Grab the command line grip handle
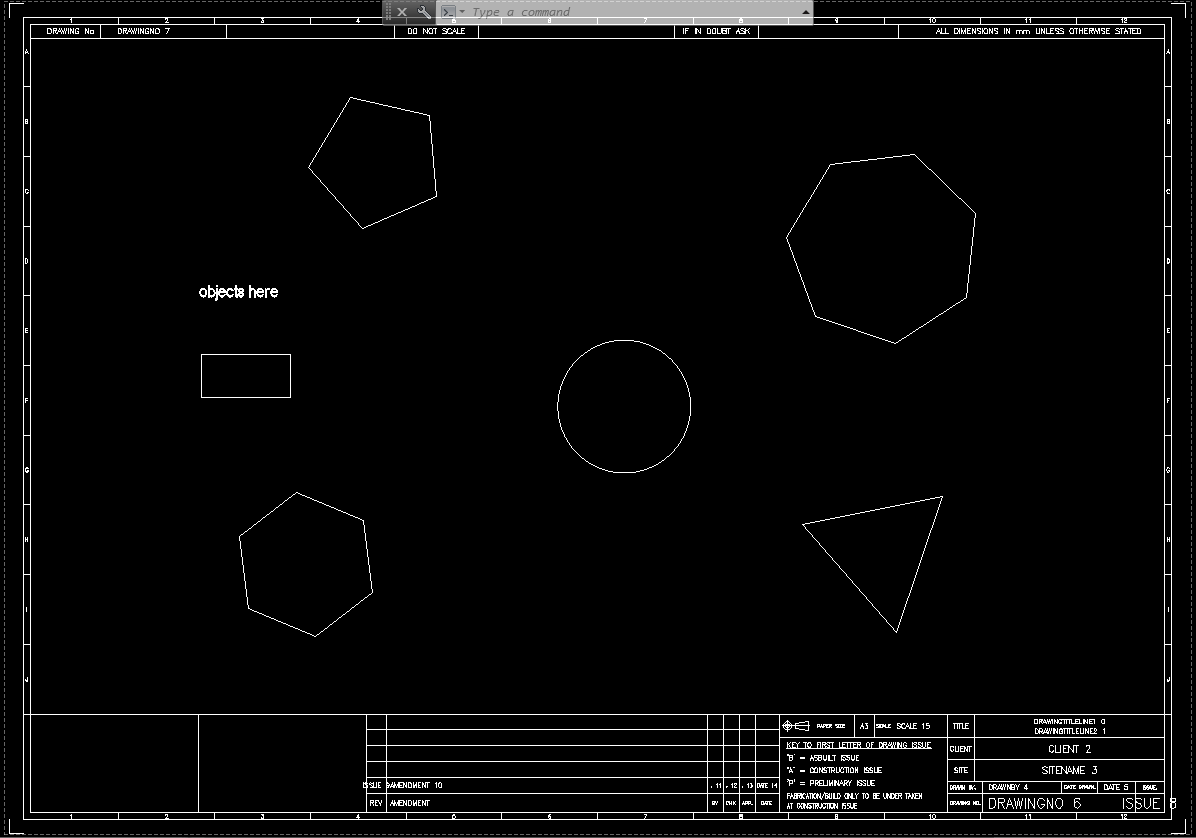The image size is (1196, 838). [388, 12]
